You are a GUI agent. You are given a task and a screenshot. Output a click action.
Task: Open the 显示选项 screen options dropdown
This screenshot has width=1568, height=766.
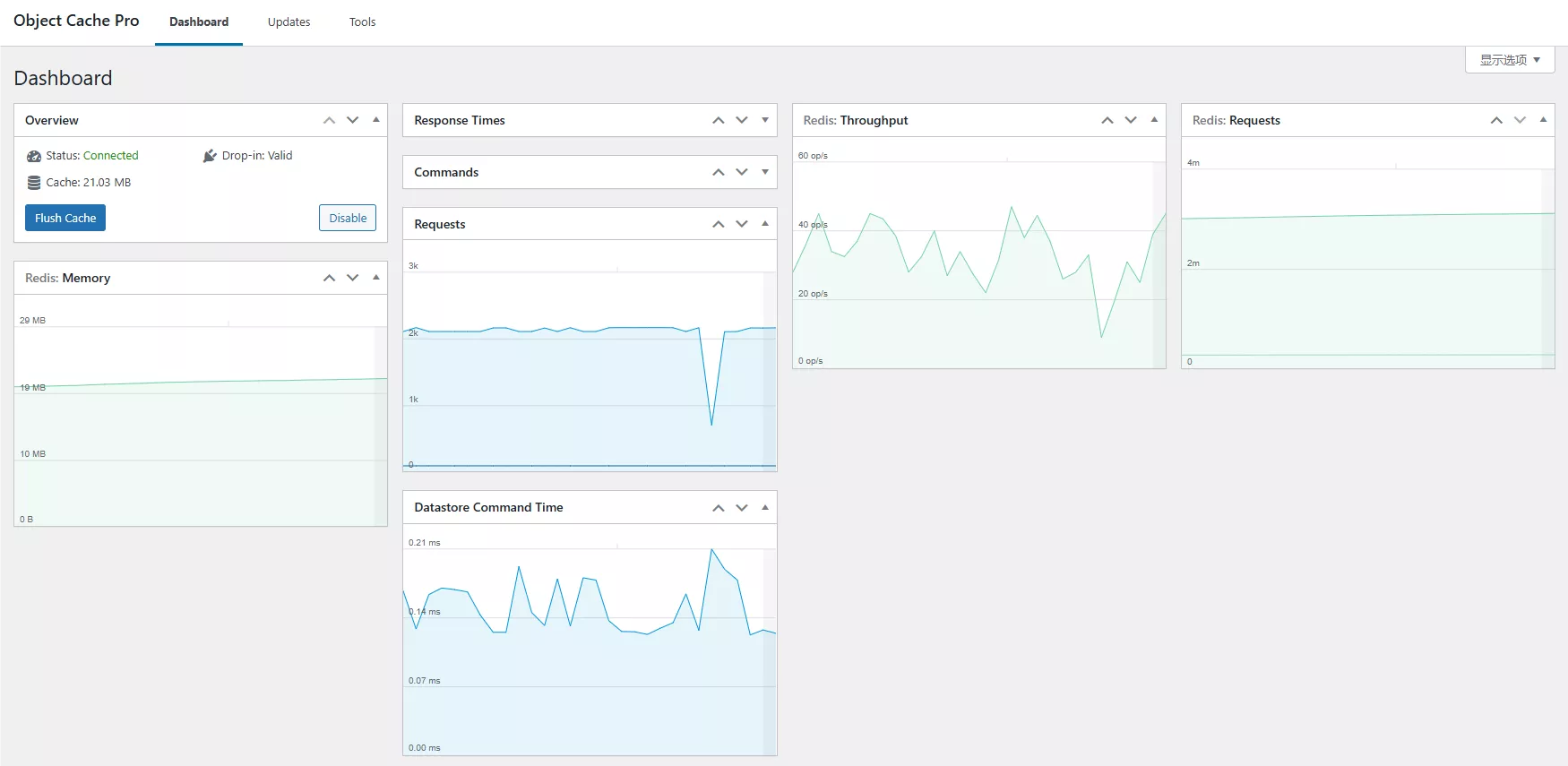pyautogui.click(x=1510, y=60)
